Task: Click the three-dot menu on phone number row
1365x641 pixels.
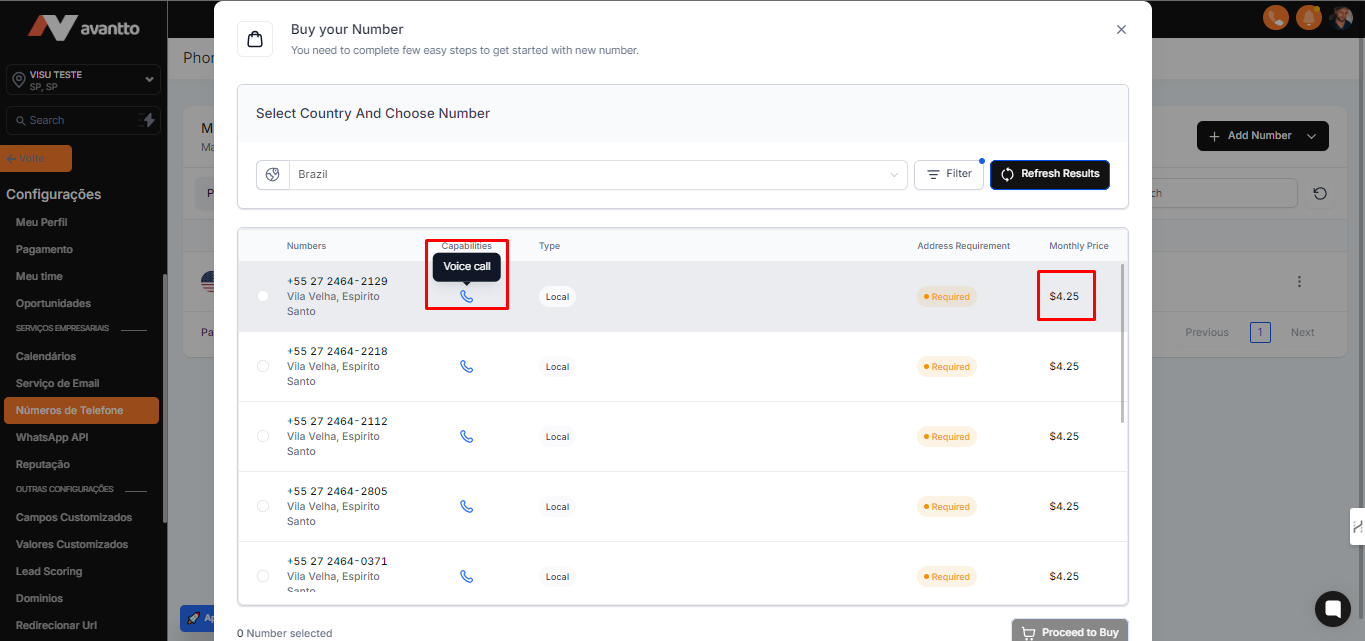Action: (1299, 282)
